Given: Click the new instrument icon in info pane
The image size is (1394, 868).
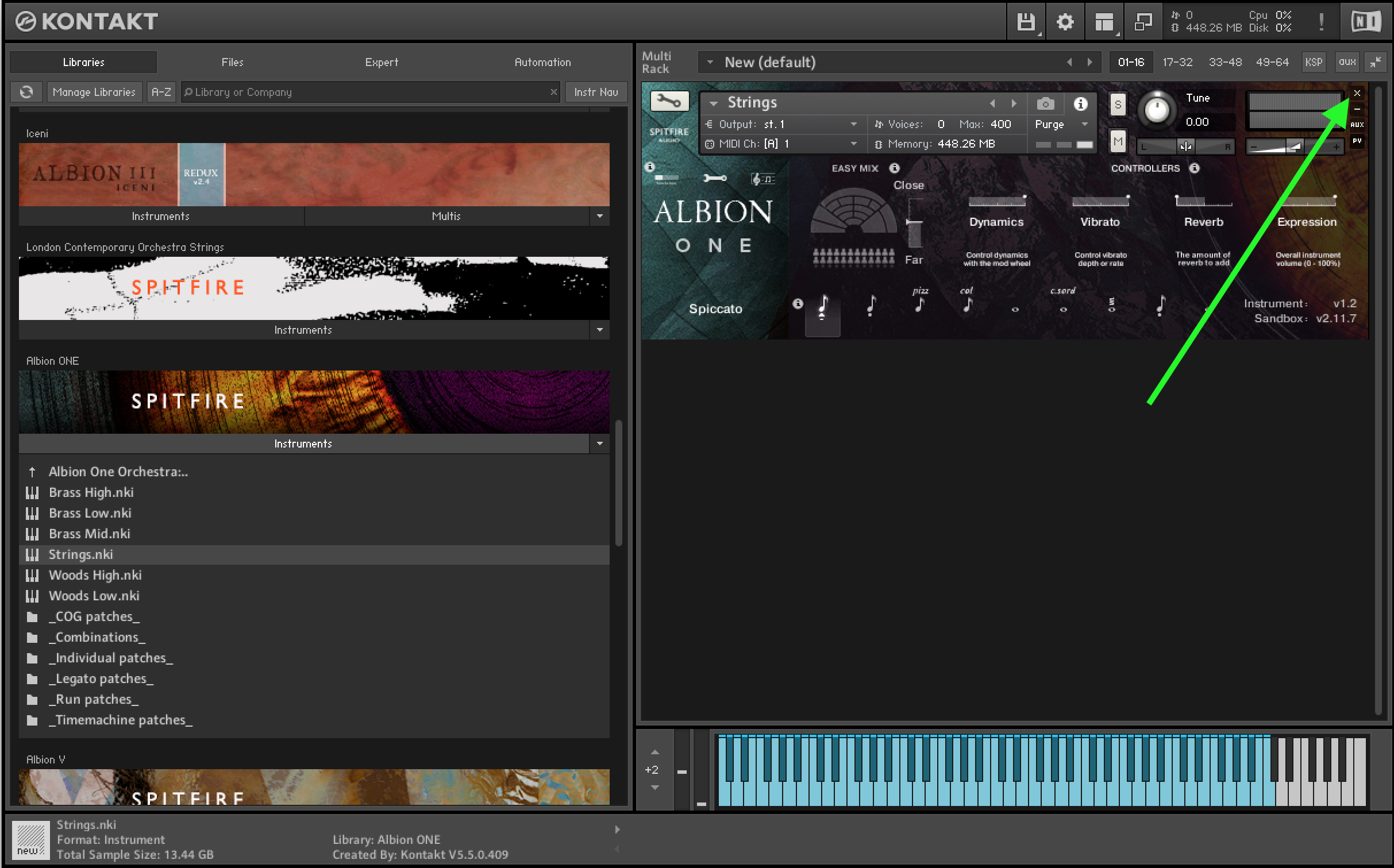Looking at the screenshot, I should click(x=31, y=840).
